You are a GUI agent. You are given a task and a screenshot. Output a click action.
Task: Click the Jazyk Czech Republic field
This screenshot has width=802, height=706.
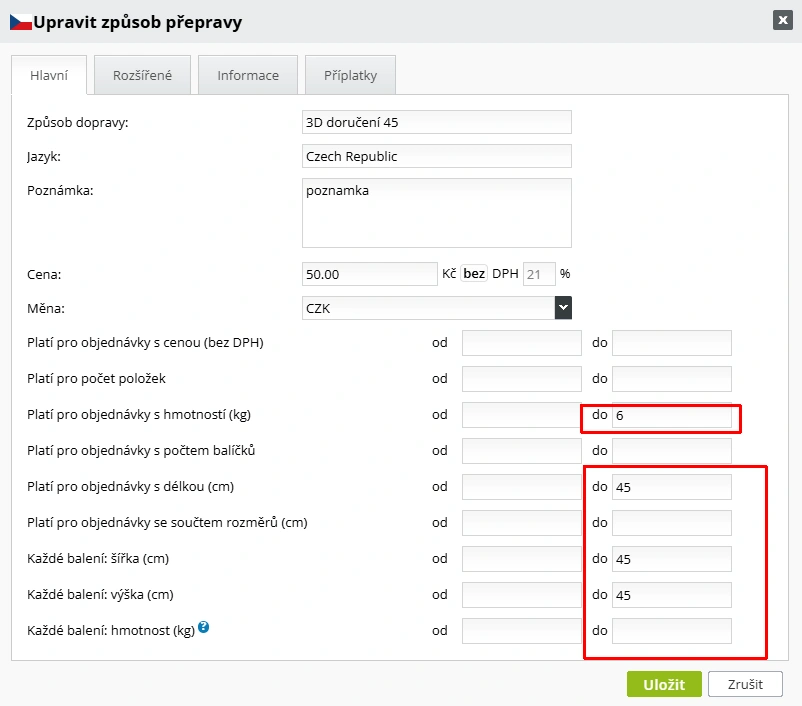437,156
